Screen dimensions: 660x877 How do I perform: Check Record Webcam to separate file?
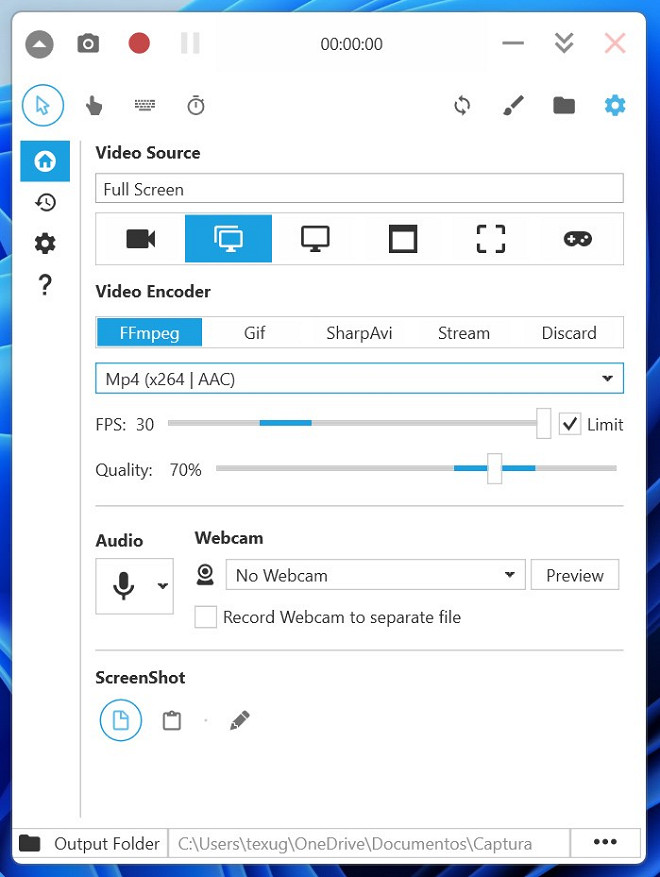tap(205, 617)
